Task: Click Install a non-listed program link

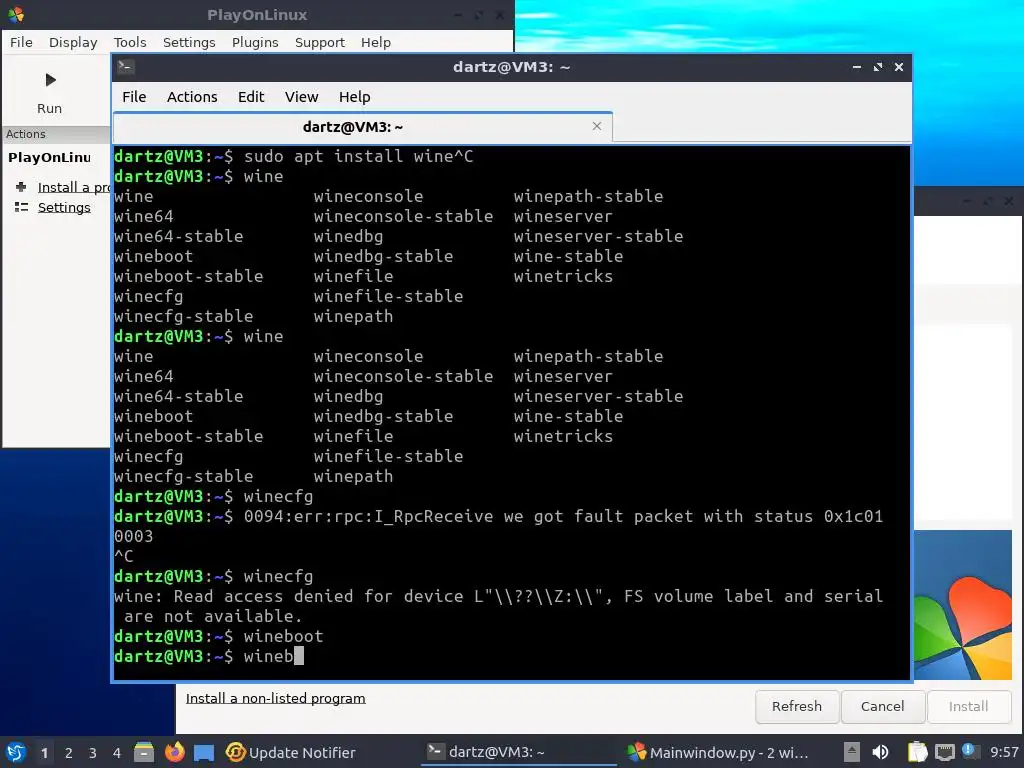Action: pyautogui.click(x=276, y=698)
